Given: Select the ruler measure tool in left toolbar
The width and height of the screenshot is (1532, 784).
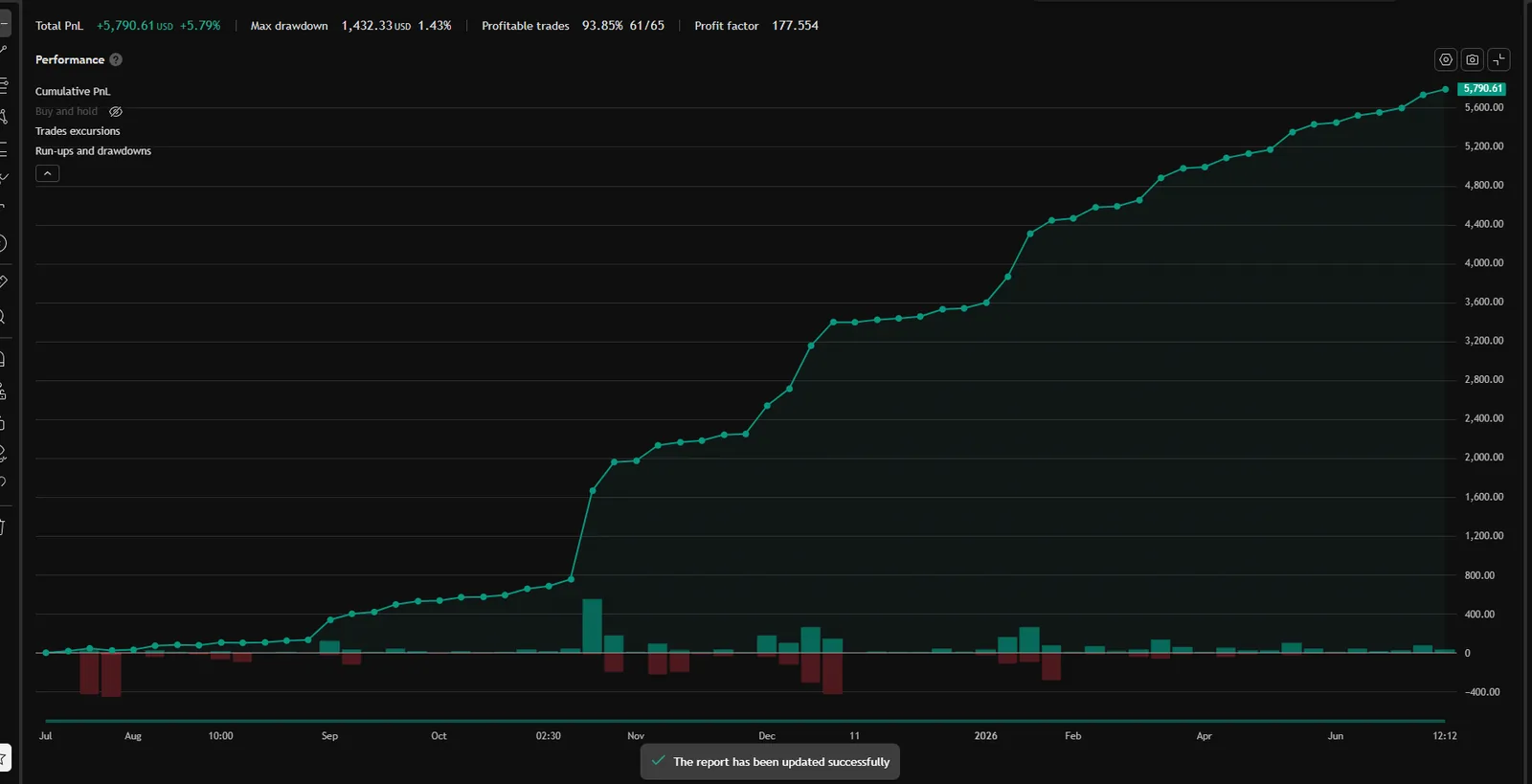Looking at the screenshot, I should (x=3, y=281).
